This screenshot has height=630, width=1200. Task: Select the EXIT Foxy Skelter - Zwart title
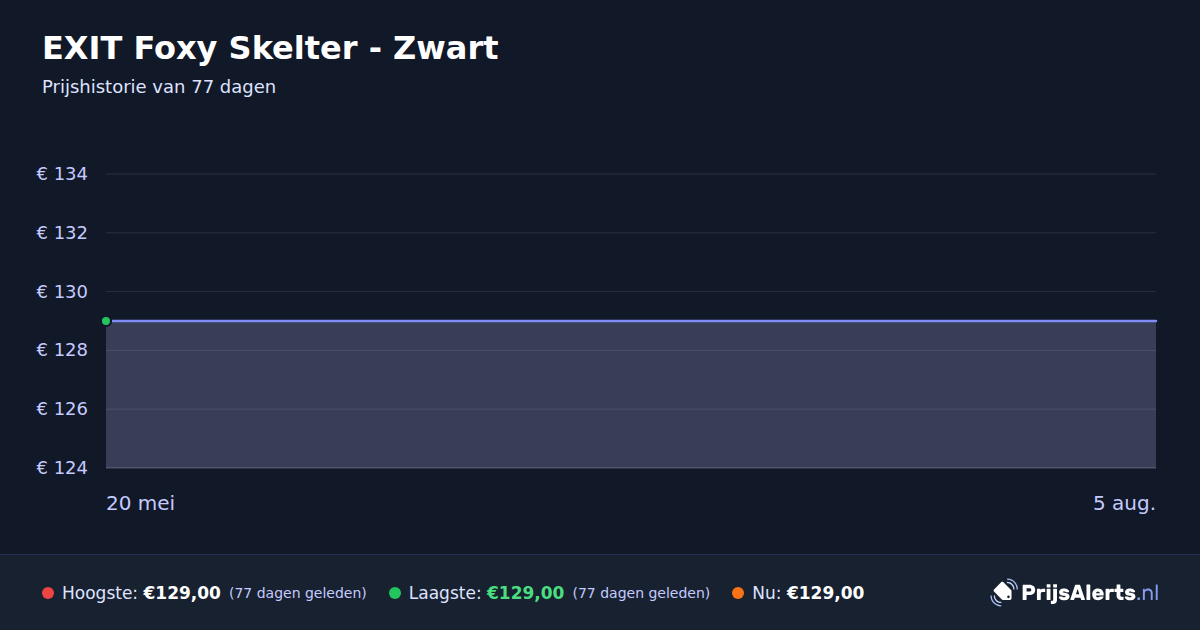(270, 48)
